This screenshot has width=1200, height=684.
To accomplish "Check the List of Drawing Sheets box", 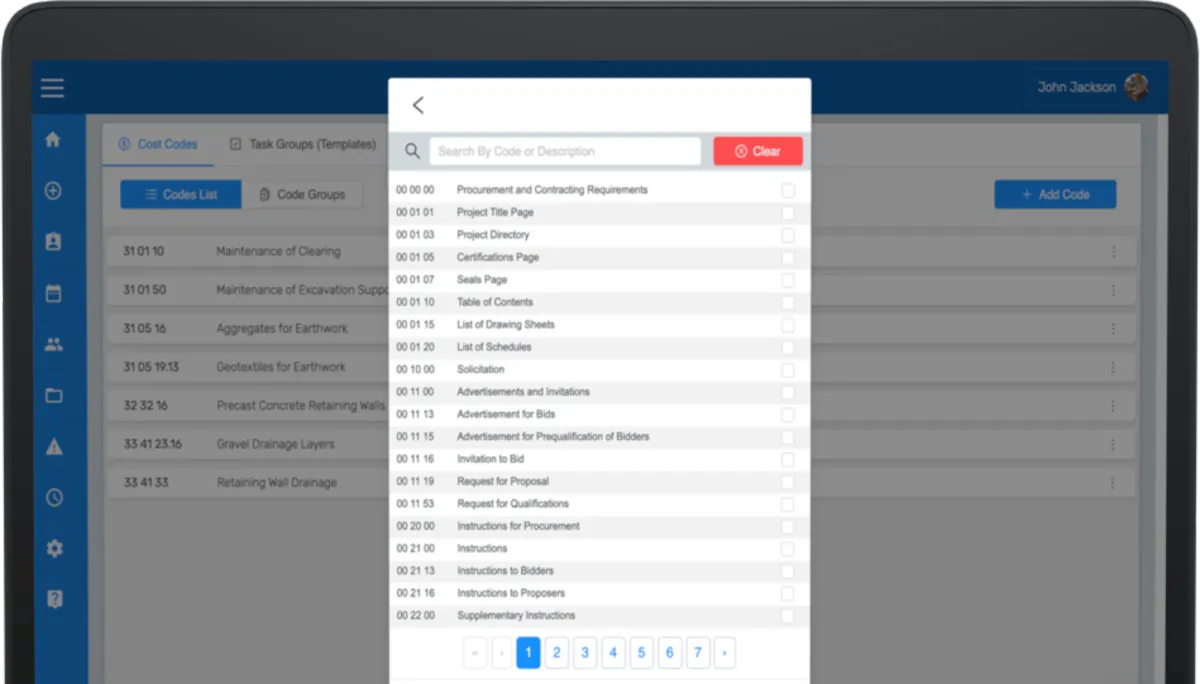I will click(788, 325).
